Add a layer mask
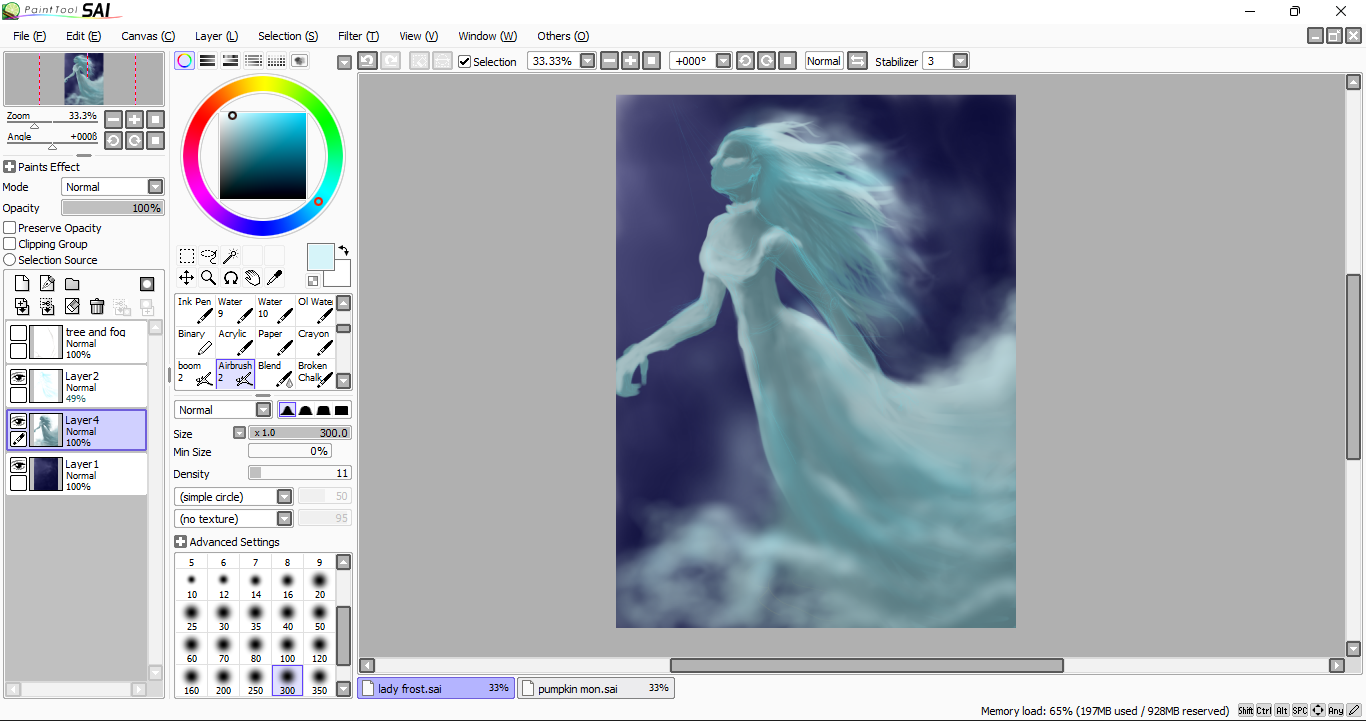 tap(147, 284)
